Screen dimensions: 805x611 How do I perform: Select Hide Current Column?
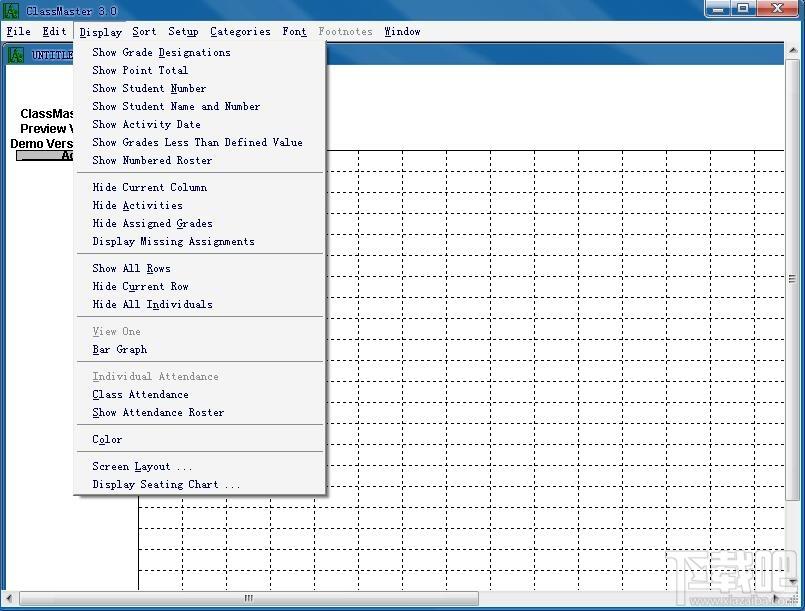pyautogui.click(x=200, y=187)
